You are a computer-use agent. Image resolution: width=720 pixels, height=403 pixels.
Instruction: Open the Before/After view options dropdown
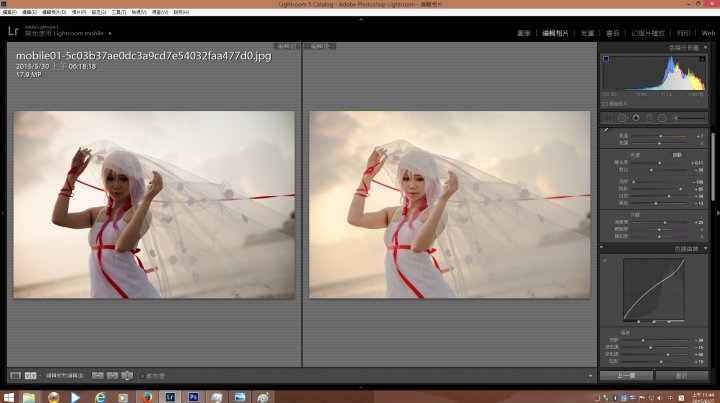pos(40,376)
